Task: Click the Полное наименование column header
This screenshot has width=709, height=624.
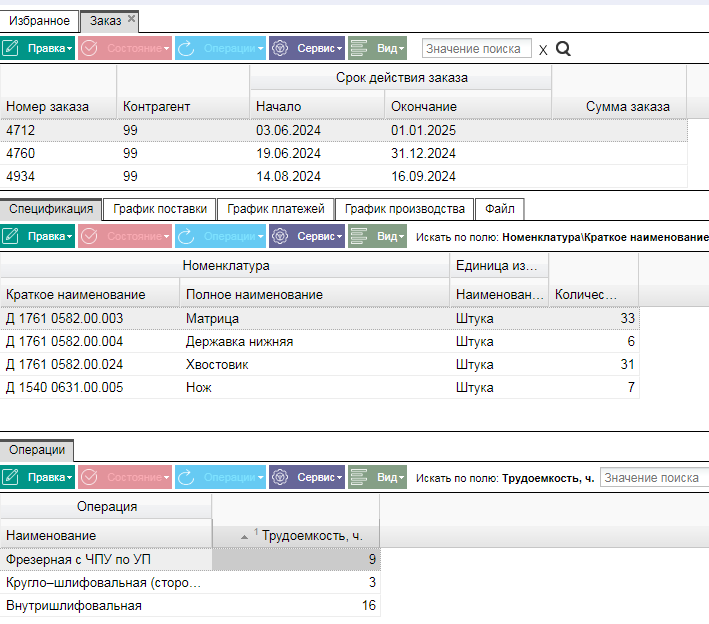Action: 315,293
